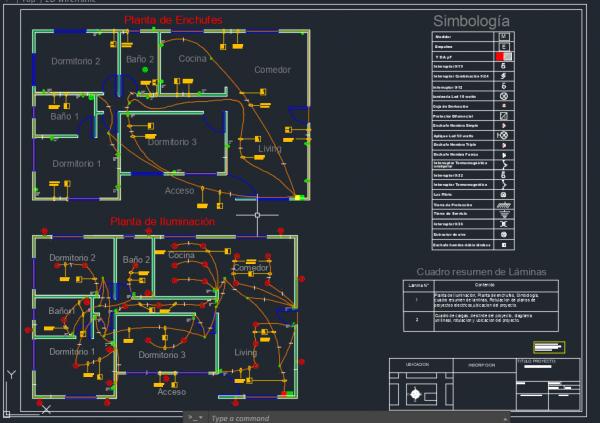Image resolution: width=600 pixels, height=423 pixels.
Task: Click 'Comedor' label in Planta de Enchufes
Action: point(272,70)
